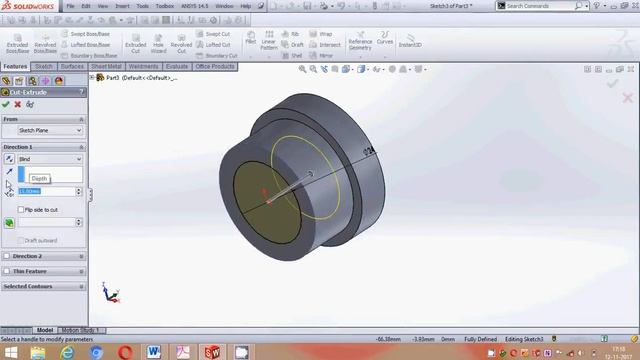Screen dimensions: 640x360
Task: Click the Zoom to Area icon
Action: click(313, 69)
